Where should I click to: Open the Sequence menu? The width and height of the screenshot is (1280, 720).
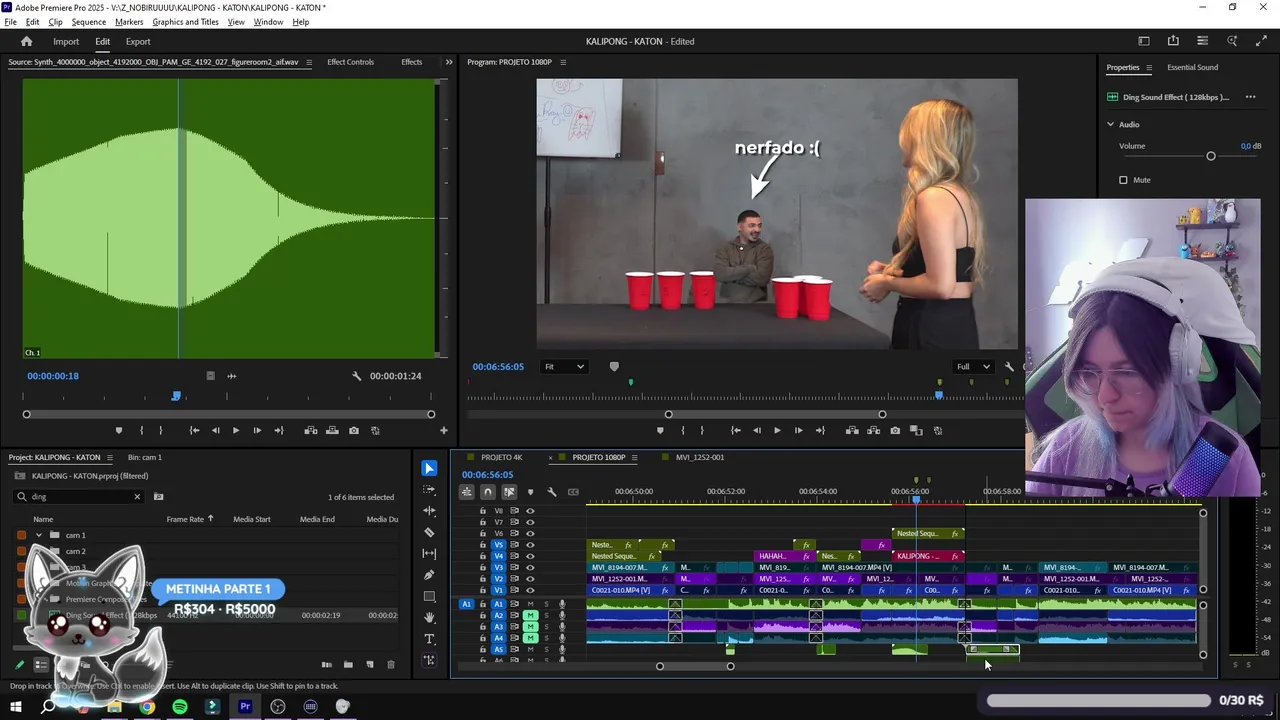coord(89,22)
